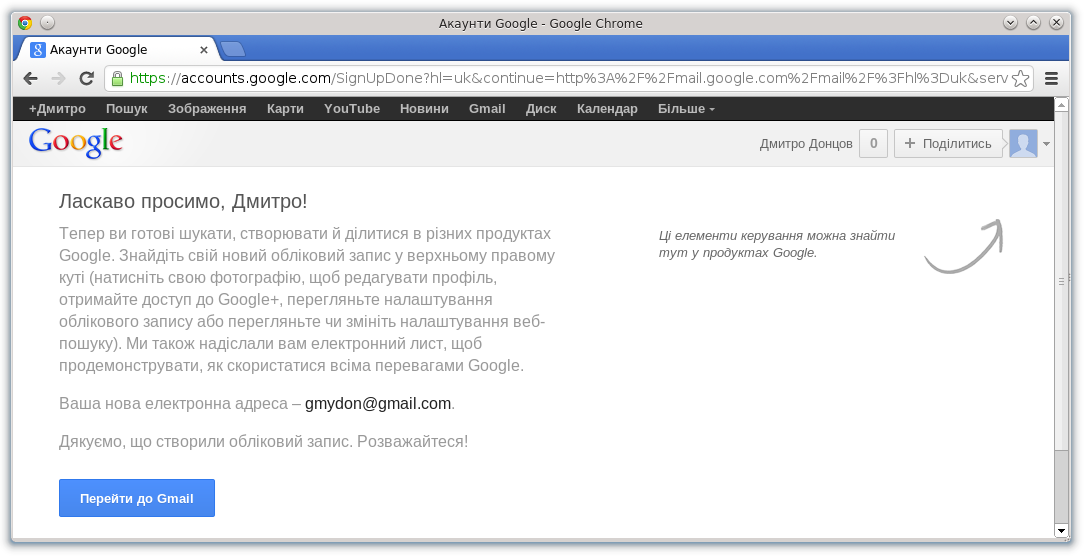
Task: Reload the page with the refresh icon
Action: point(86,78)
